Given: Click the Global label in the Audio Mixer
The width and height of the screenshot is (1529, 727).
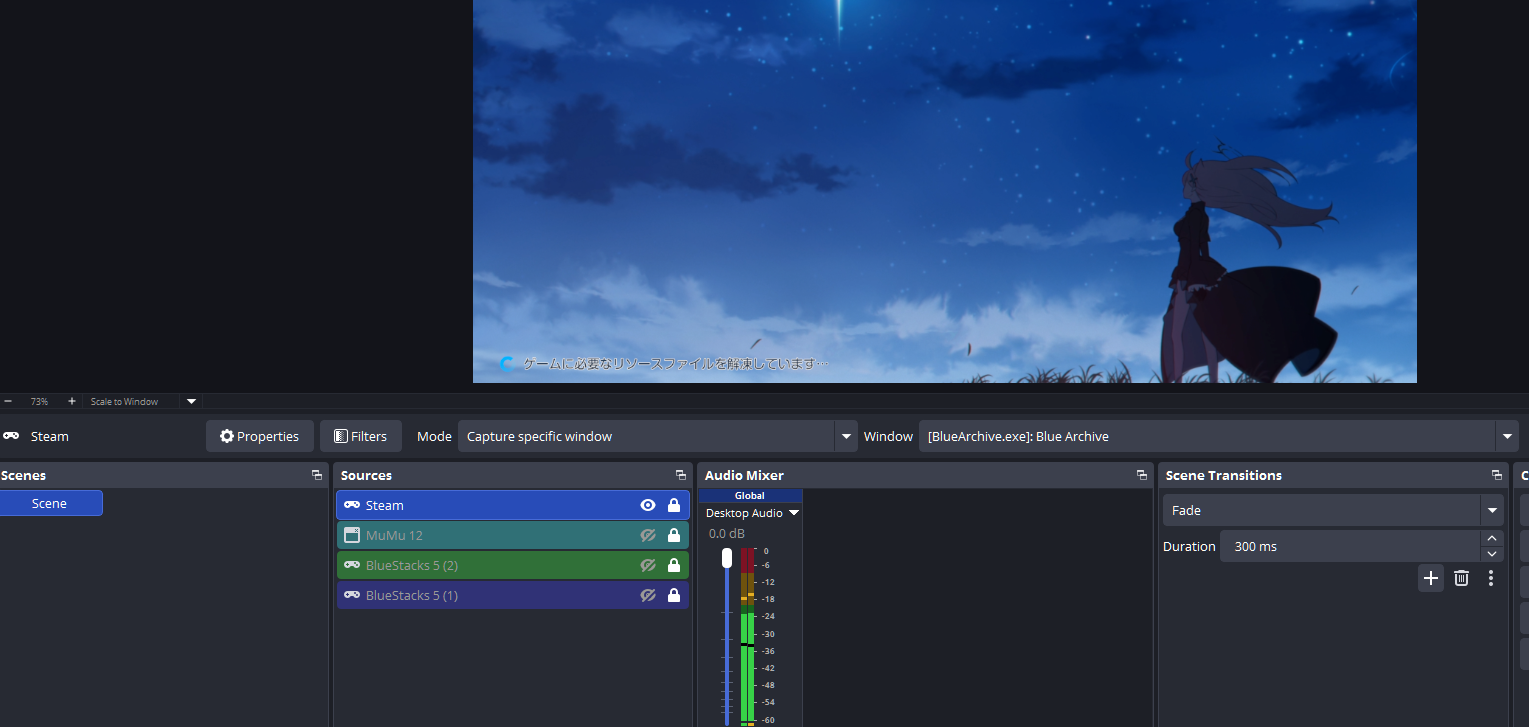Looking at the screenshot, I should coord(750,495).
